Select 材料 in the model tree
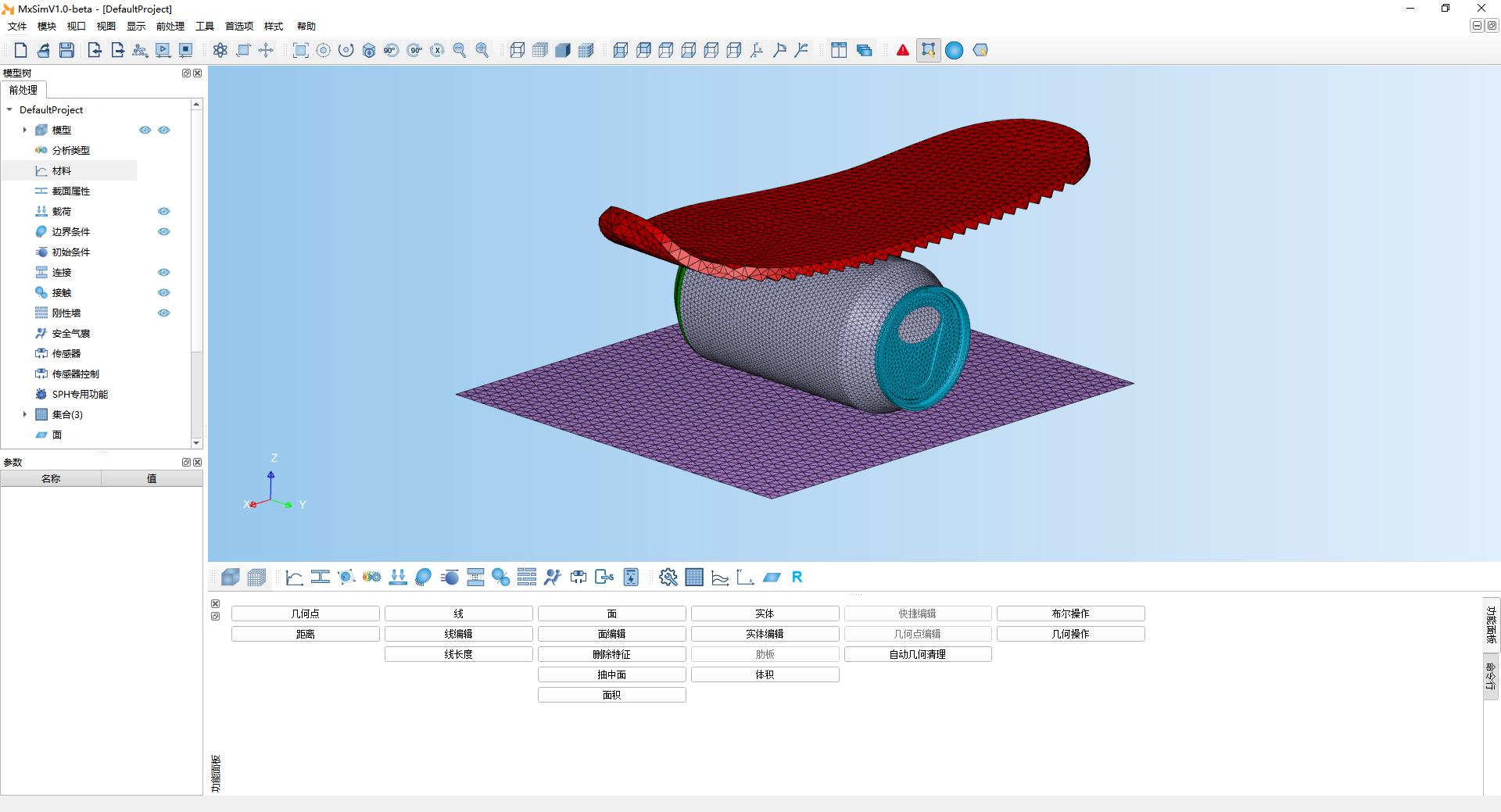Image resolution: width=1501 pixels, height=812 pixels. point(62,170)
